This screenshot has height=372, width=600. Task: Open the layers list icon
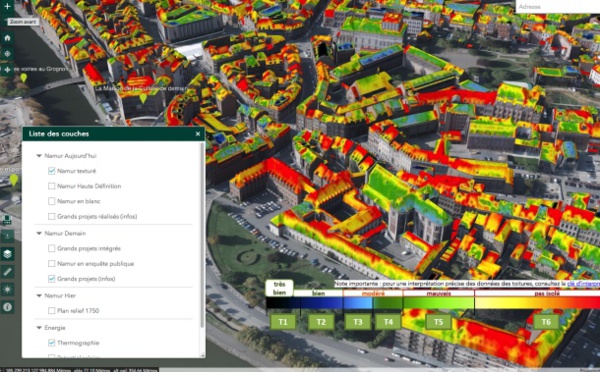pos(7,254)
